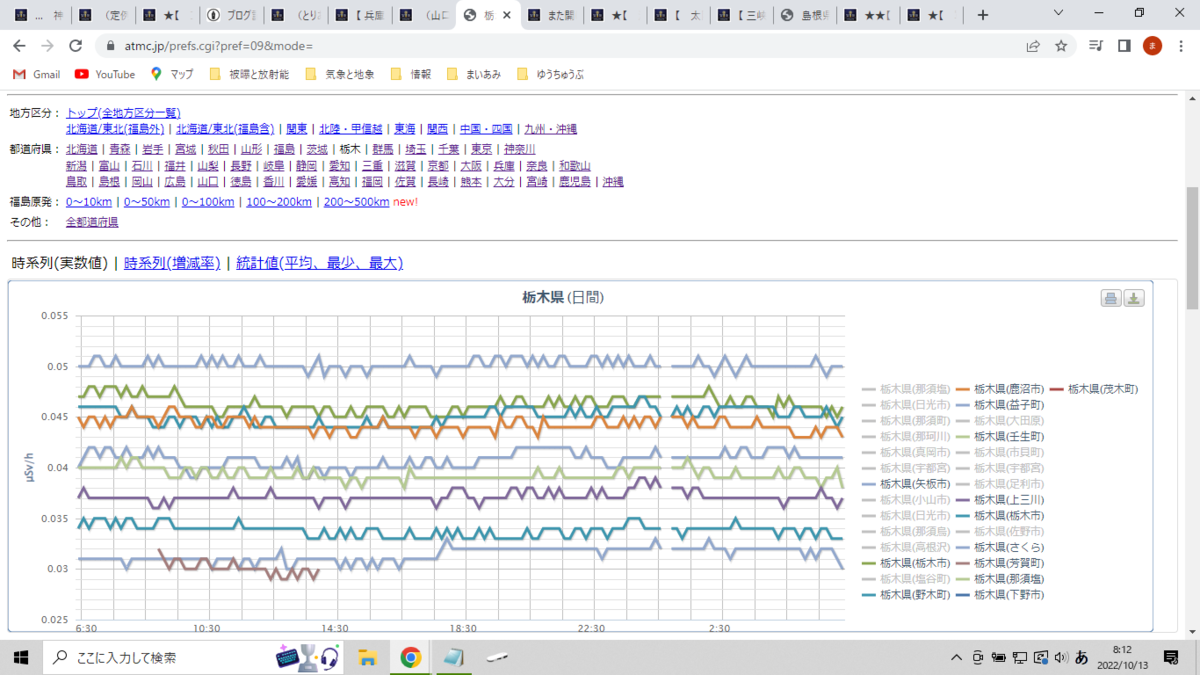
Task: Open the YouTube bookmark
Action: pyautogui.click(x=105, y=74)
